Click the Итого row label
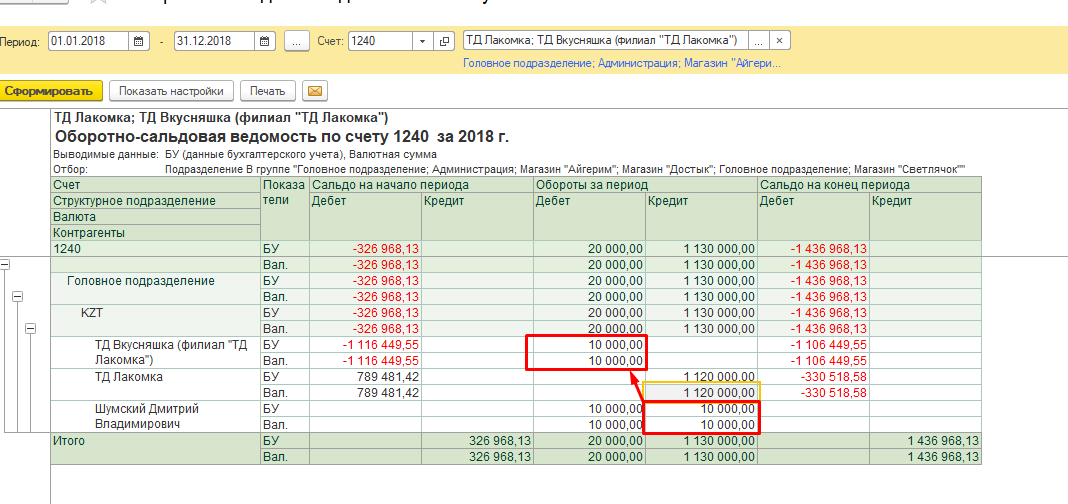Viewport: 1068px width, 504px height. tap(69, 441)
